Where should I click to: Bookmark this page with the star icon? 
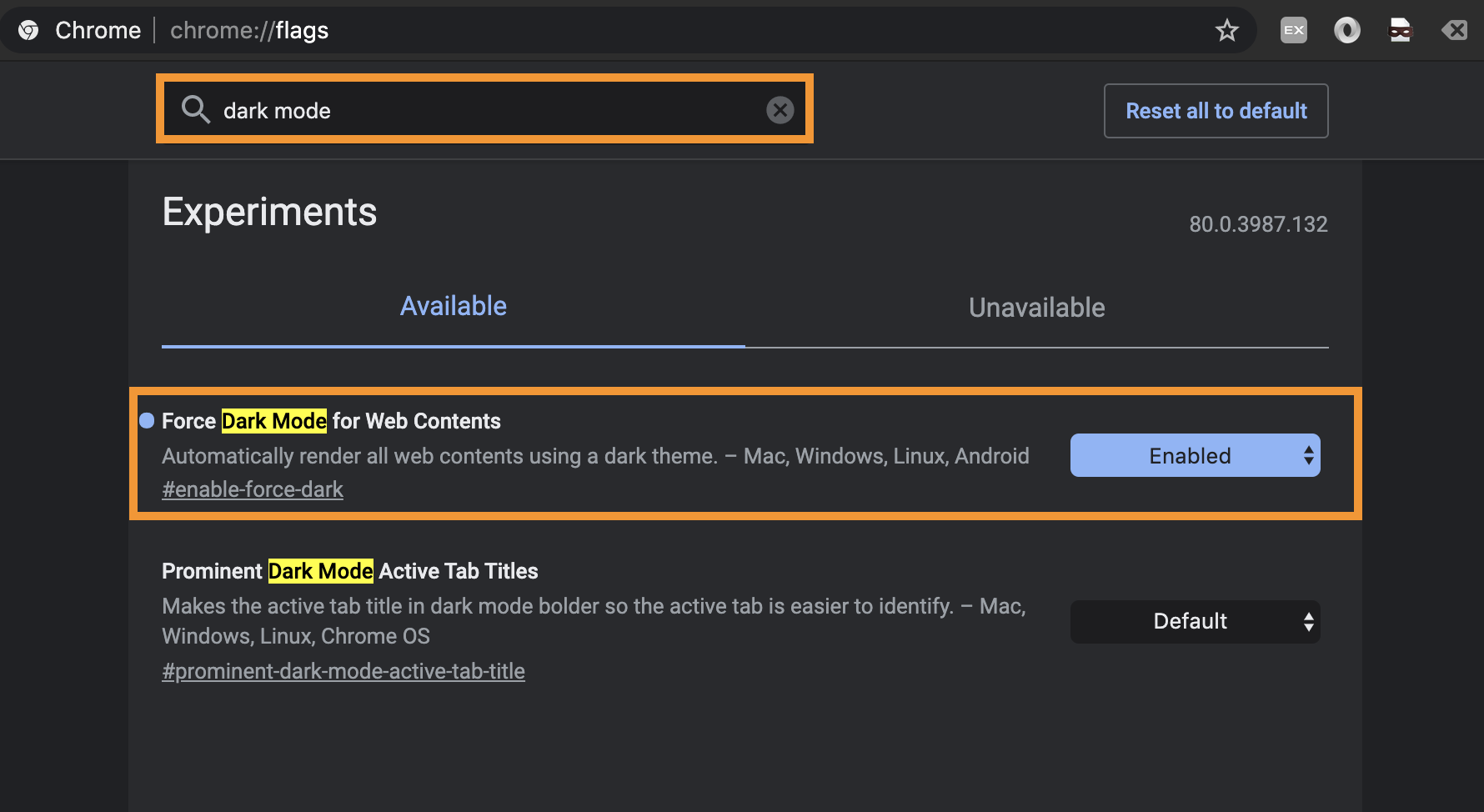[x=1226, y=31]
